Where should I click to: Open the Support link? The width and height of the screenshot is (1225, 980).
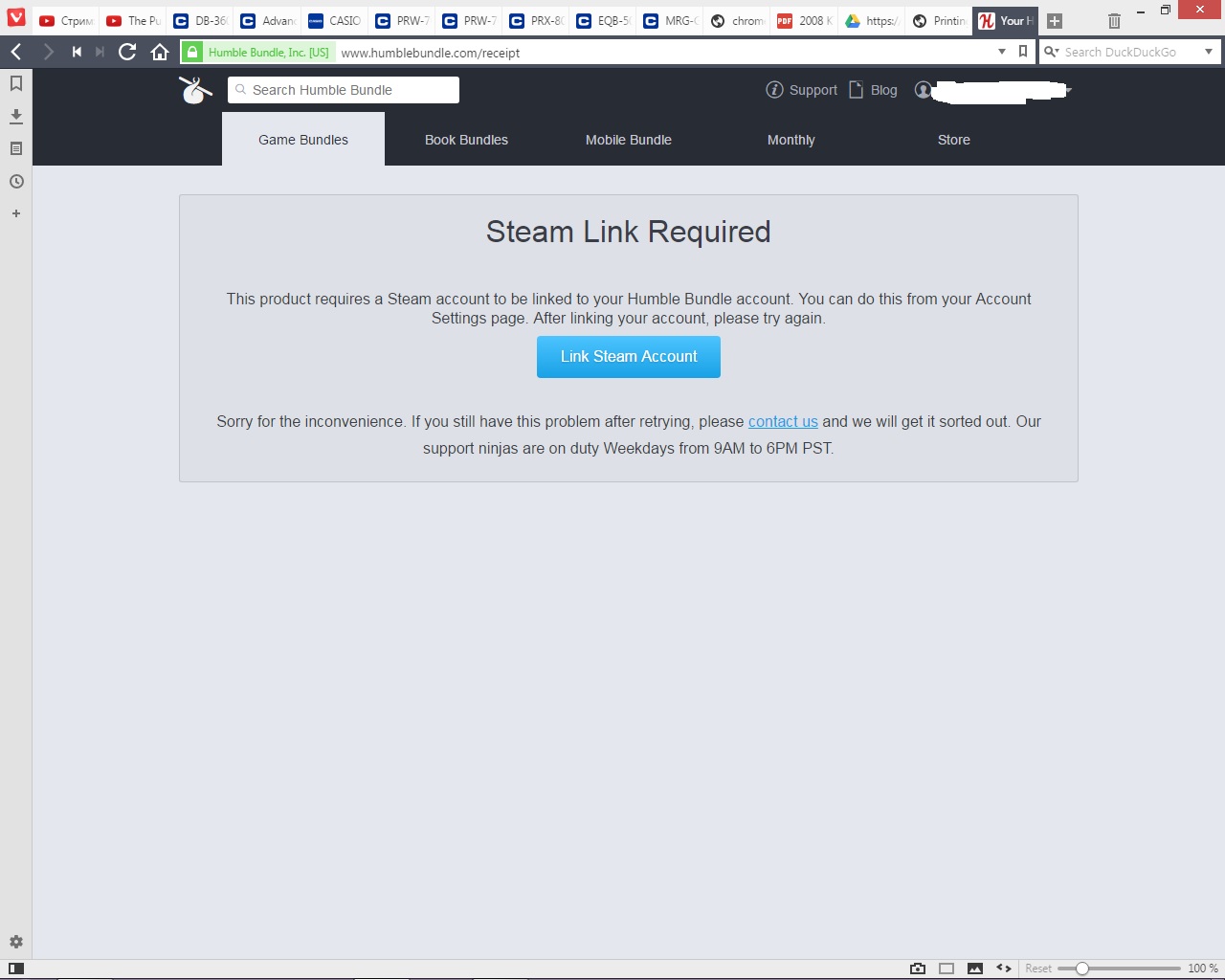tap(802, 90)
